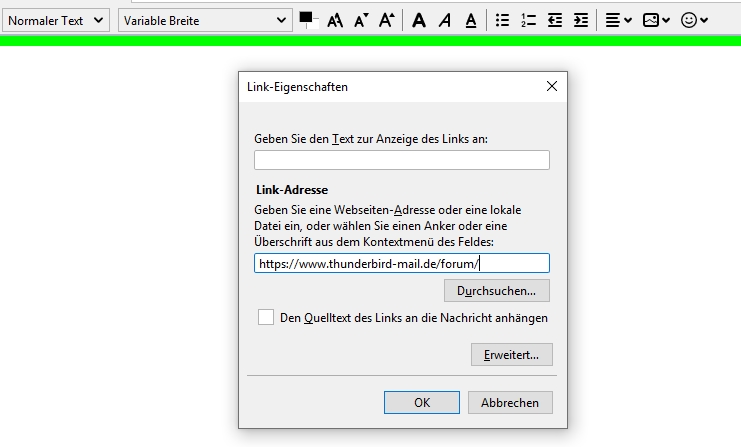Click the 'Durchsuchen...' button

coord(496,291)
